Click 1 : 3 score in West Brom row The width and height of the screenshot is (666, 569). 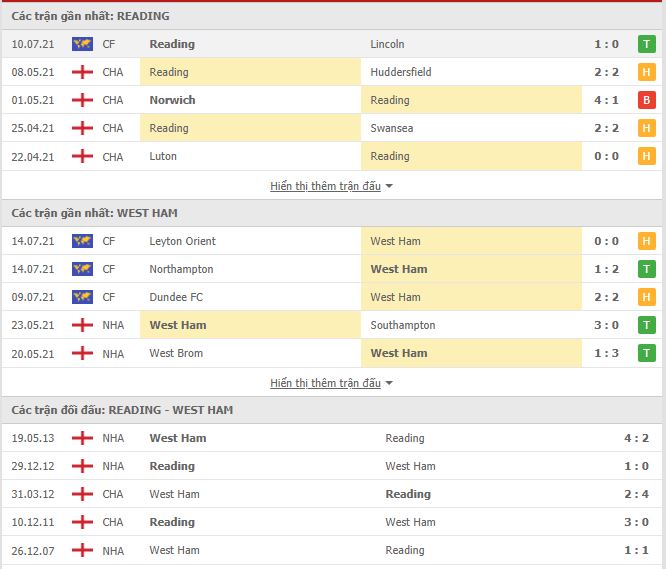606,353
